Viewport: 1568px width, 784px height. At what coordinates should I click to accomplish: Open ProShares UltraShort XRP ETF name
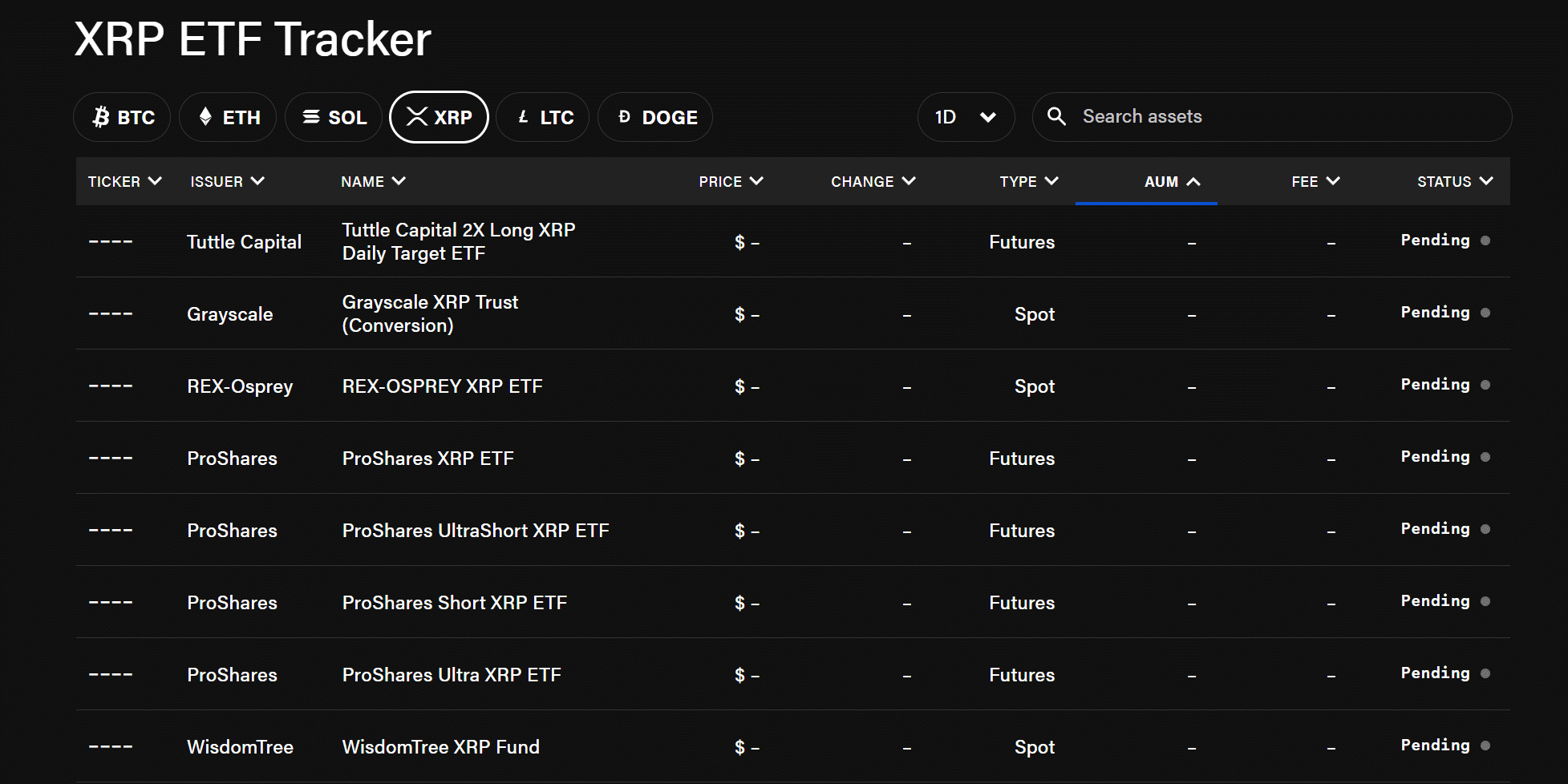(476, 531)
